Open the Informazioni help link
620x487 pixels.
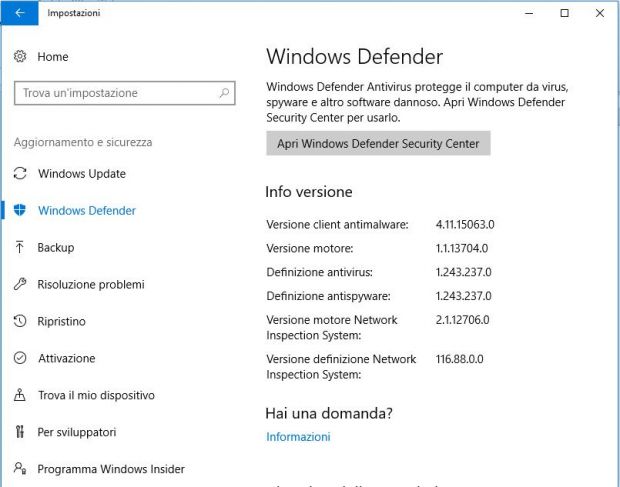click(x=298, y=437)
